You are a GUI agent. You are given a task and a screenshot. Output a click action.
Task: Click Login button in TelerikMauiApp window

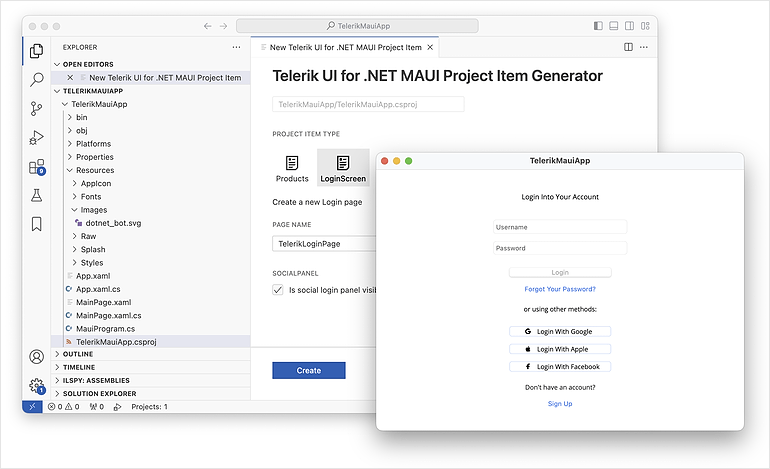tap(560, 272)
